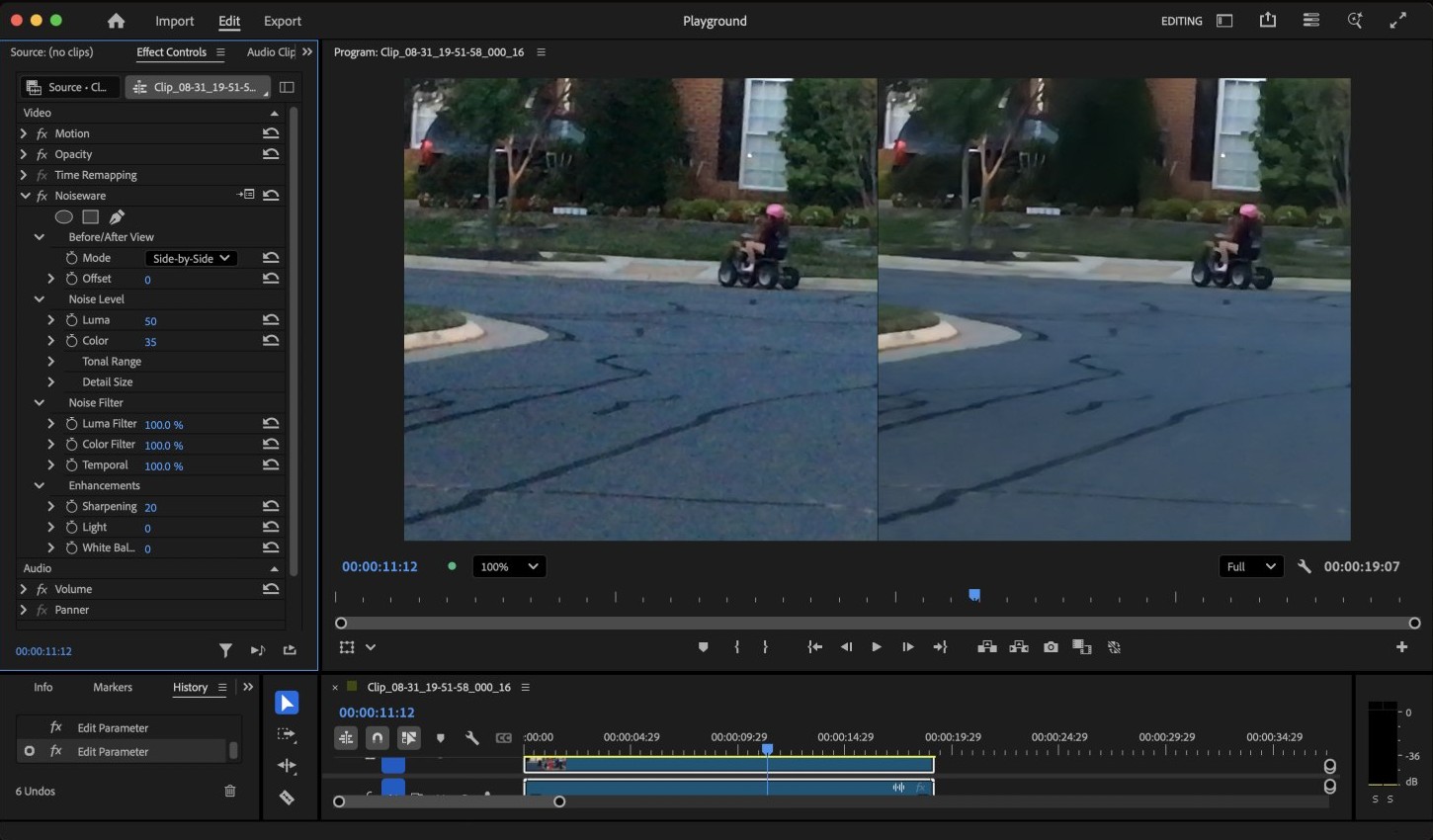Click the Lift button
Image resolution: width=1433 pixels, height=840 pixels.
[986, 647]
